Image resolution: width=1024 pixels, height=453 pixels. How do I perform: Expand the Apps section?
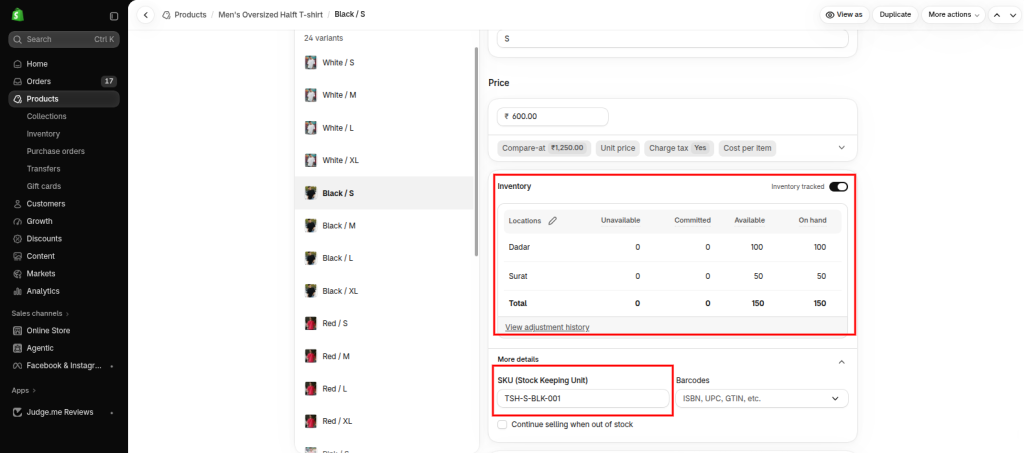point(24,390)
